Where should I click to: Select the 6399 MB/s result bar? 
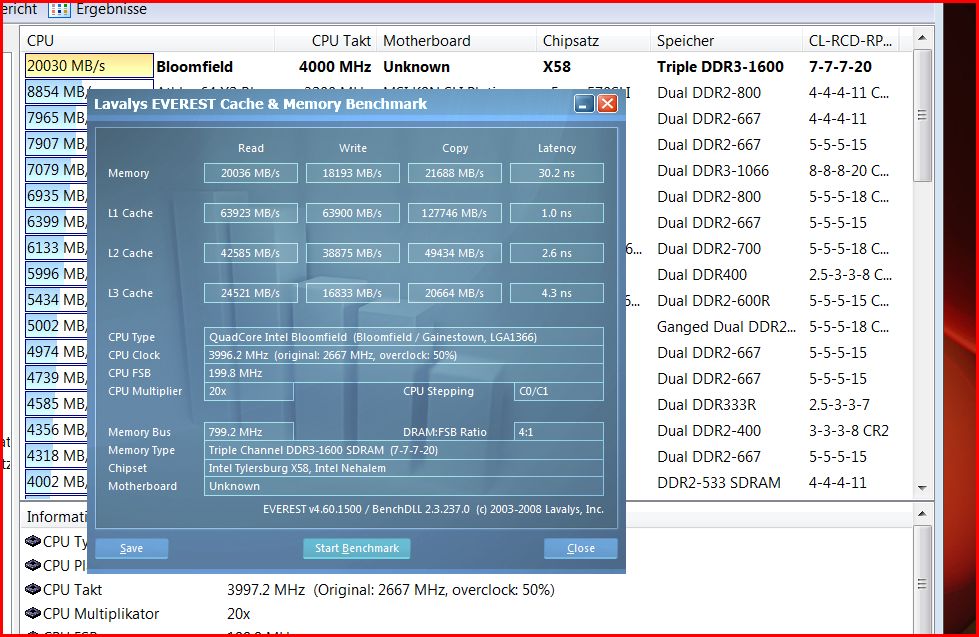pyautogui.click(x=56, y=222)
